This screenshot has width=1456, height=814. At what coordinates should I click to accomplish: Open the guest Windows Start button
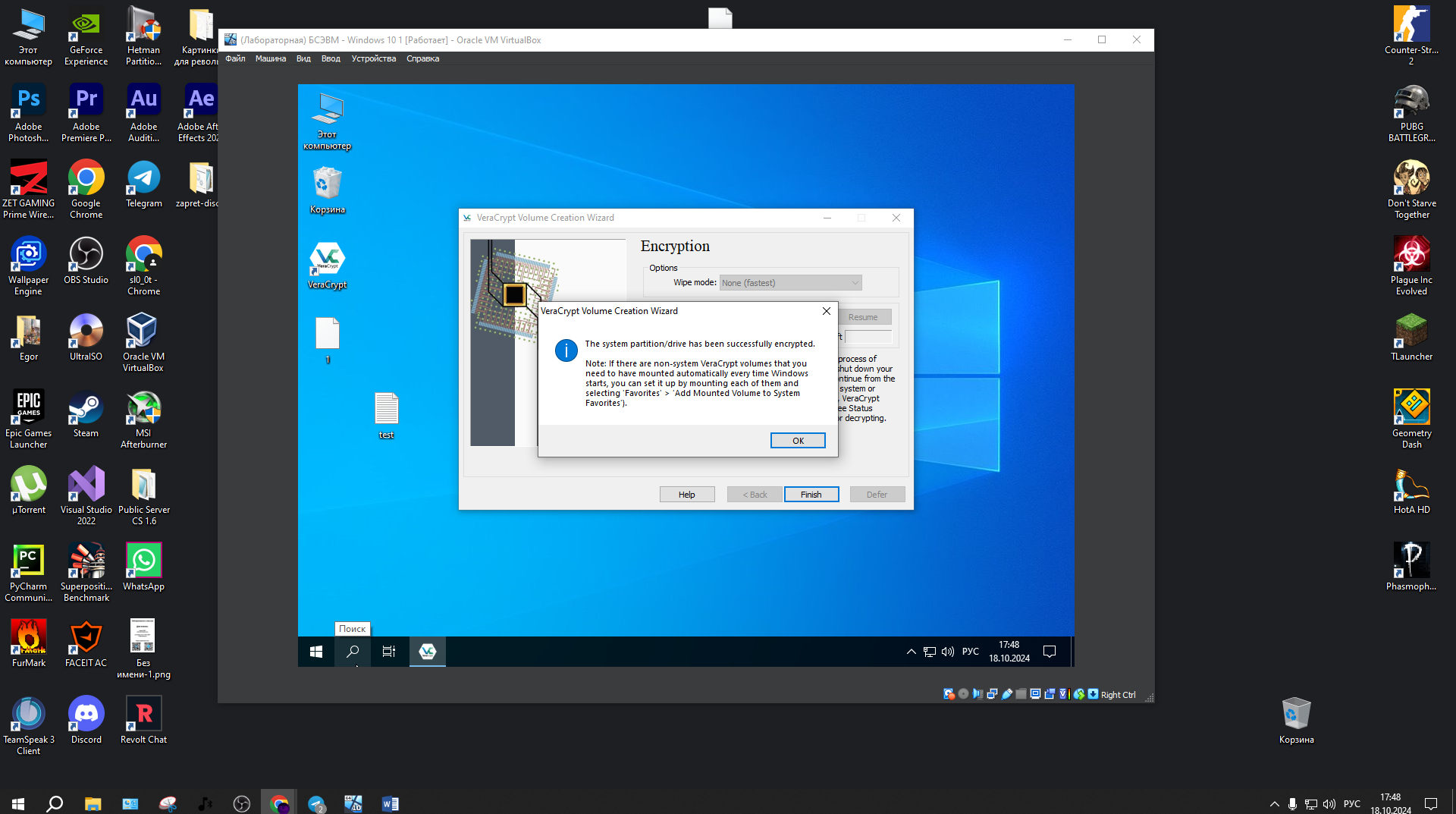316,652
